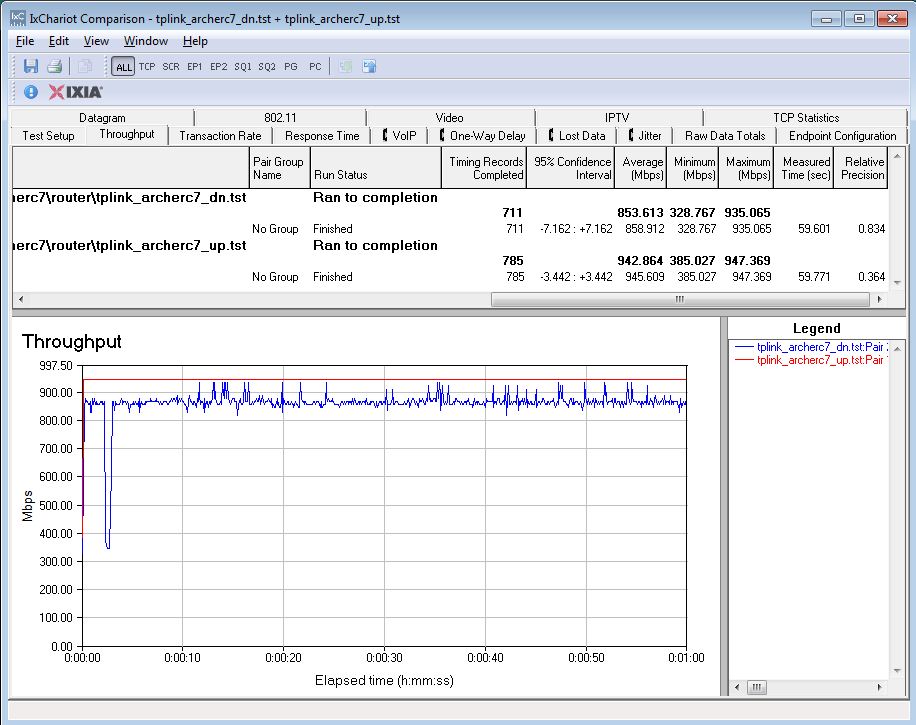Viewport: 916px width, 725px height.
Task: Click the table scroll-left arrow
Action: pyautogui.click(x=21, y=299)
